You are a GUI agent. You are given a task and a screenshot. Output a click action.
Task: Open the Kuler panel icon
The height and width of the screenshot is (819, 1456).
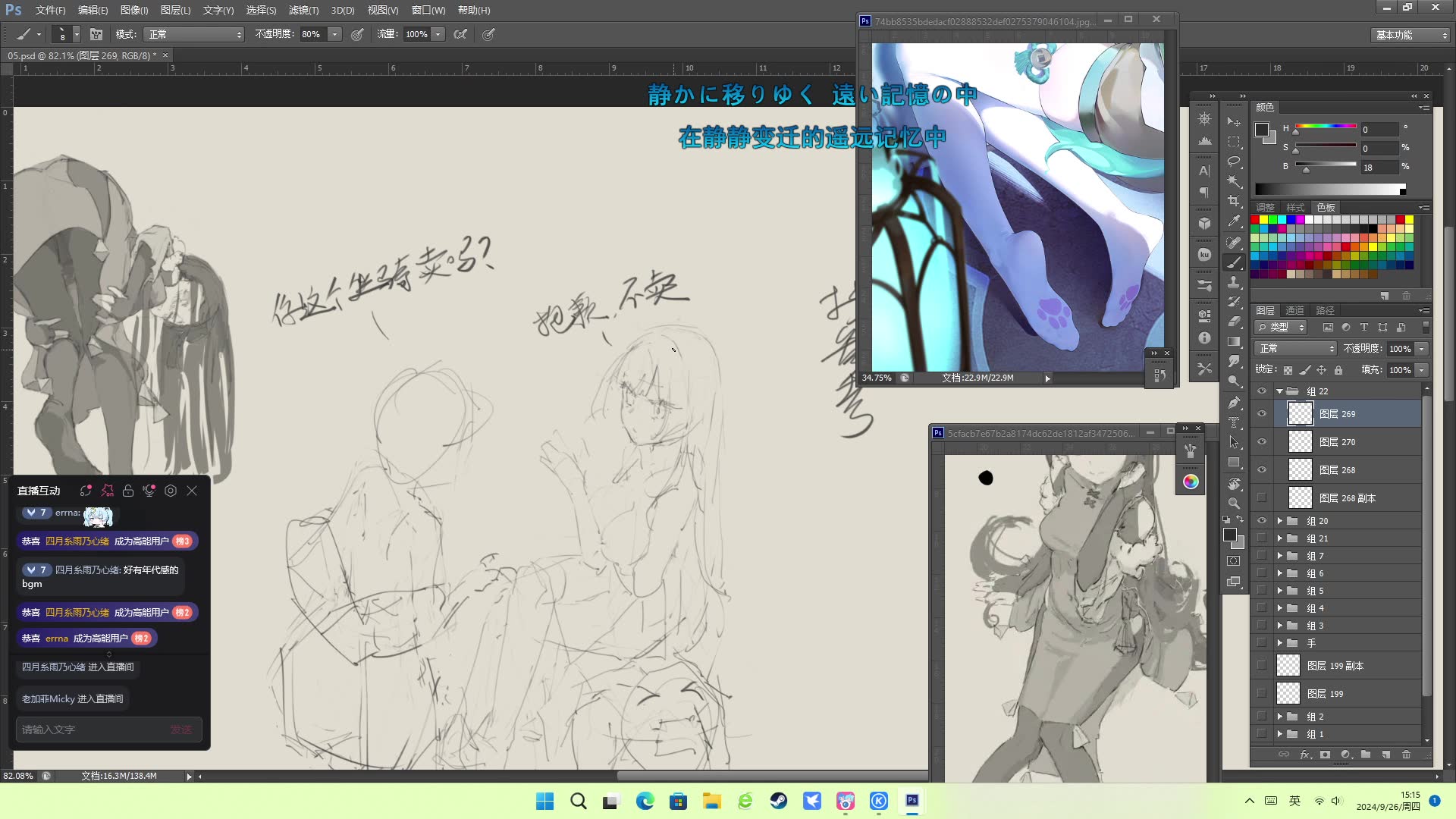[x=1204, y=255]
